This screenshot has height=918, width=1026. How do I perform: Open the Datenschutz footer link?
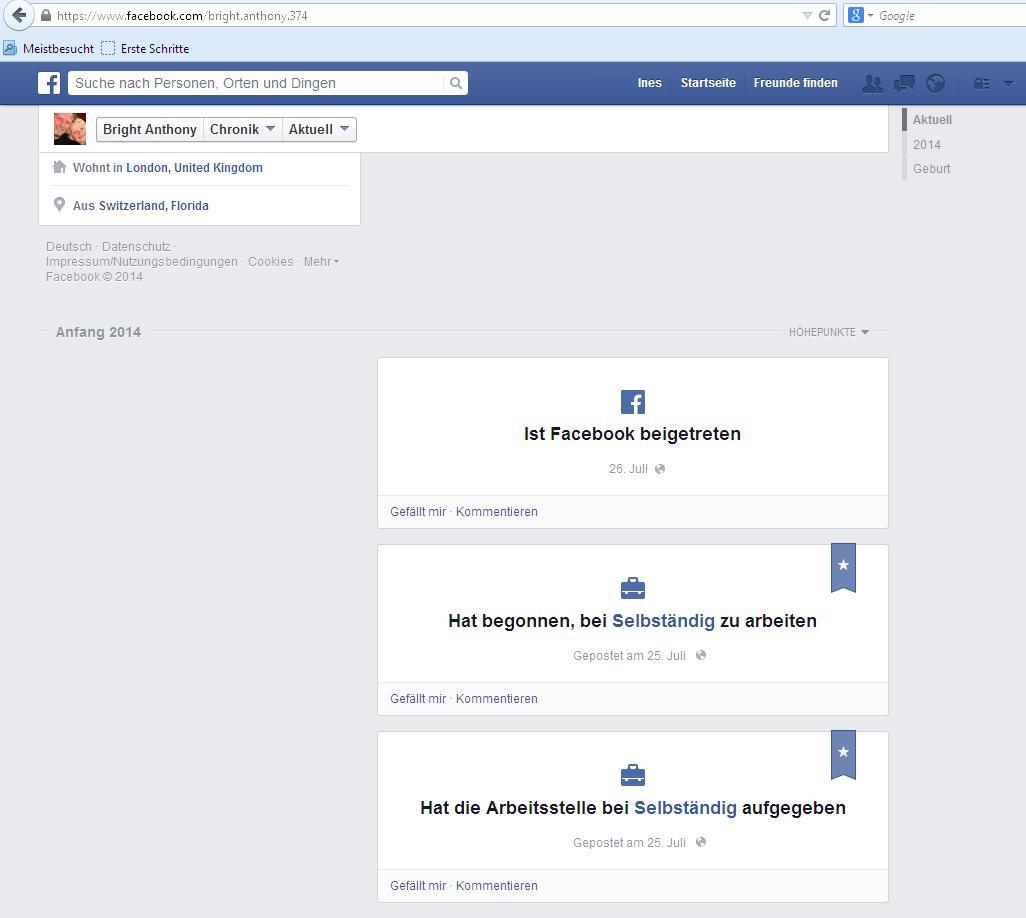(x=136, y=247)
